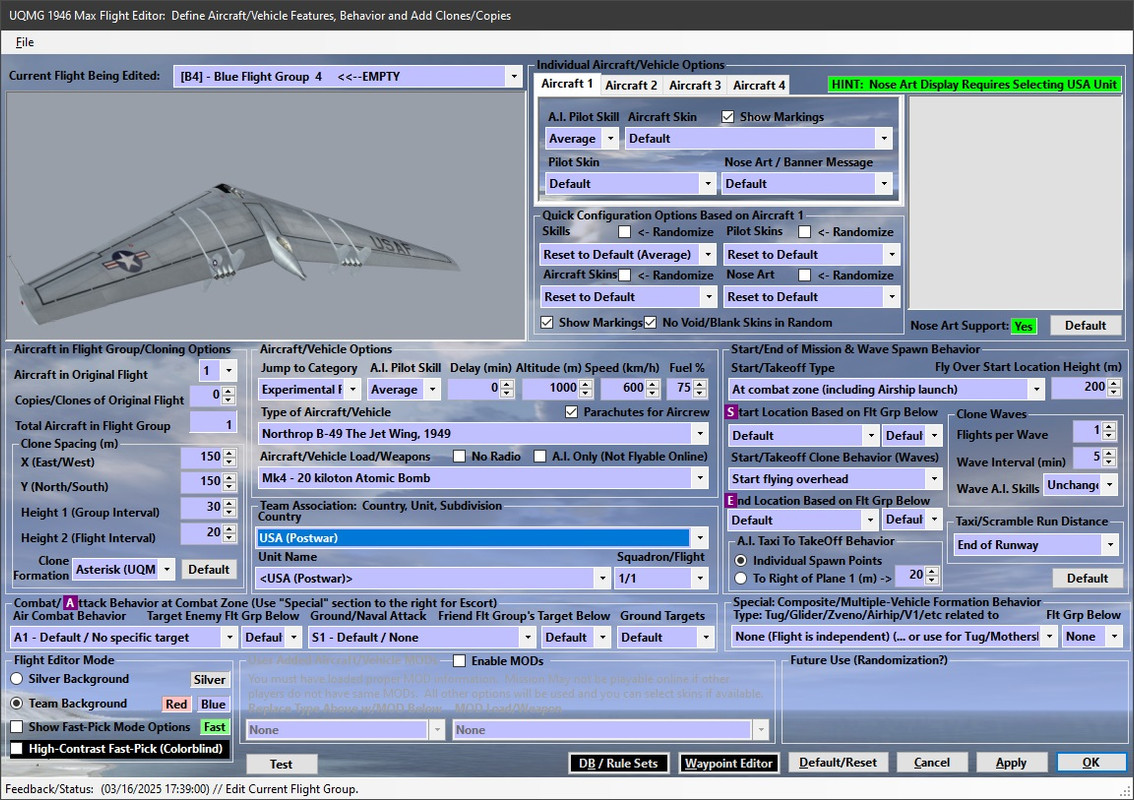Adjust Height 1 (Group Interval) stepper
The width and height of the screenshot is (1134, 800).
tap(229, 507)
